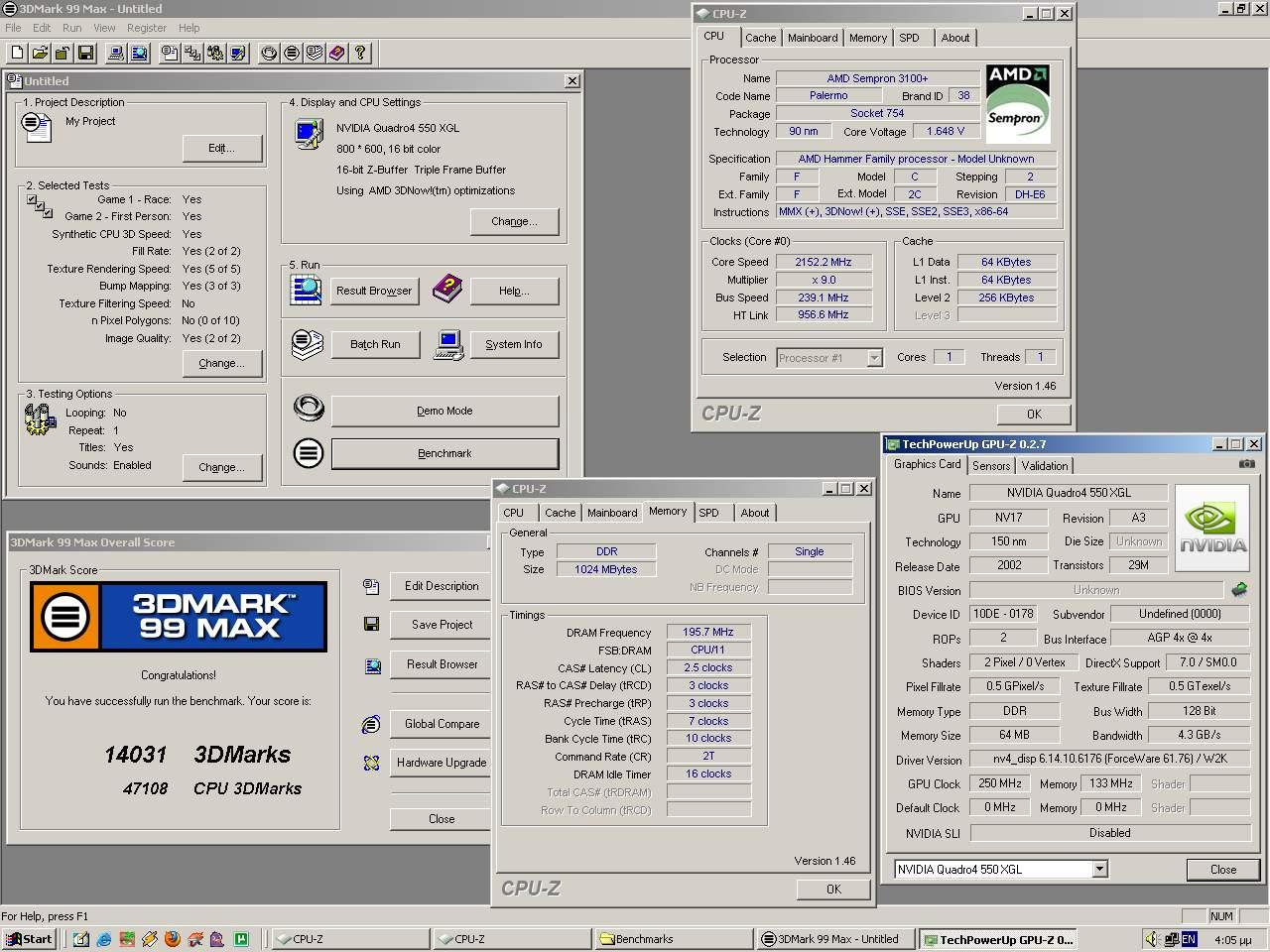Viewport: 1270px width, 952px height.
Task: Open the Register menu in 3DMark
Action: 147,28
